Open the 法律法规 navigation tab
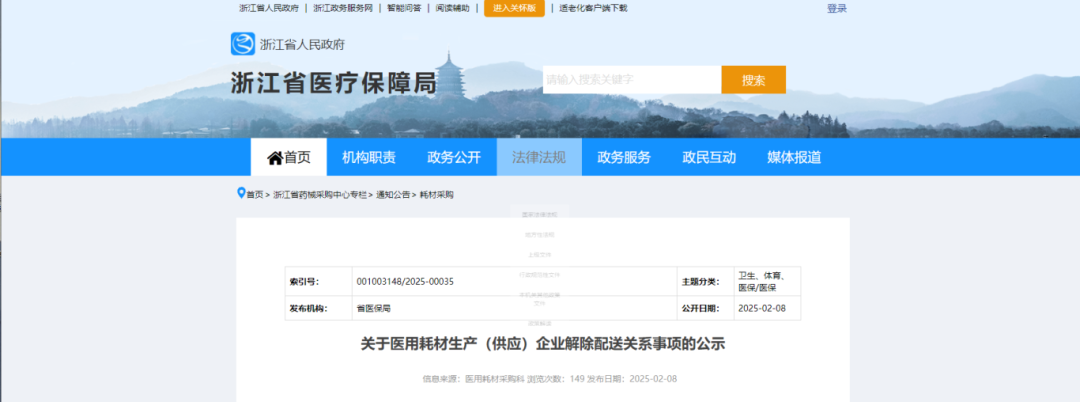The image size is (1080, 402). point(539,157)
